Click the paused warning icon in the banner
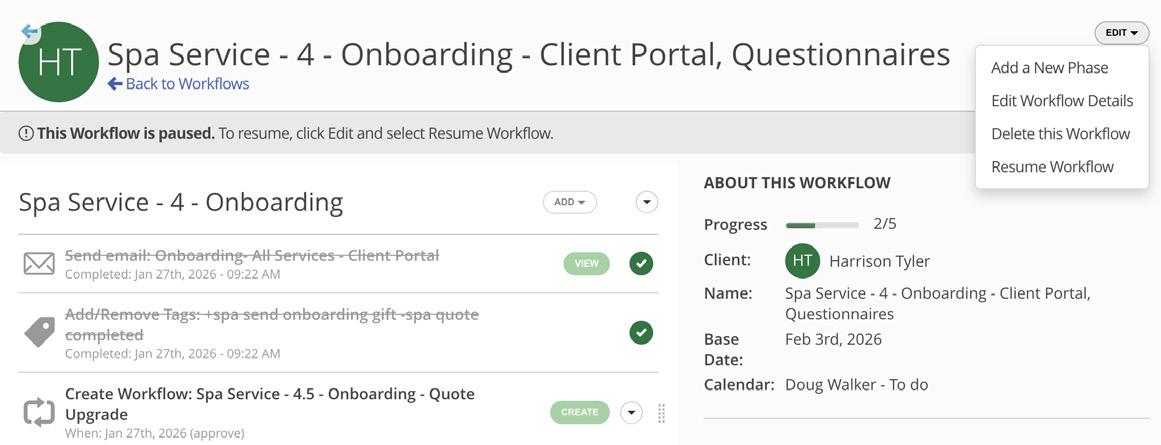 click(26, 133)
